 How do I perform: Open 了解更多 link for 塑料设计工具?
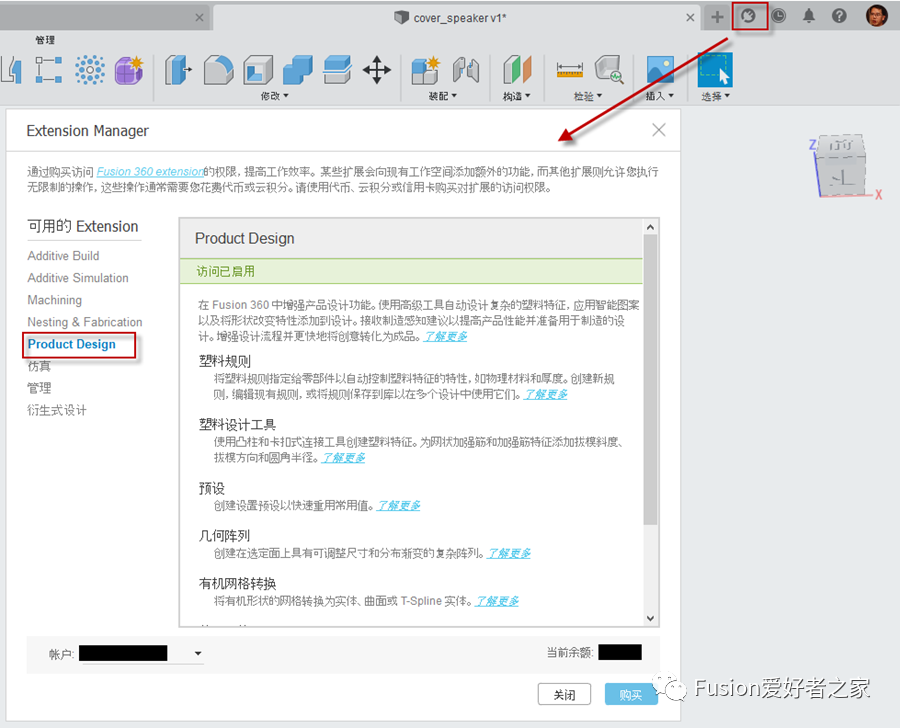343,458
